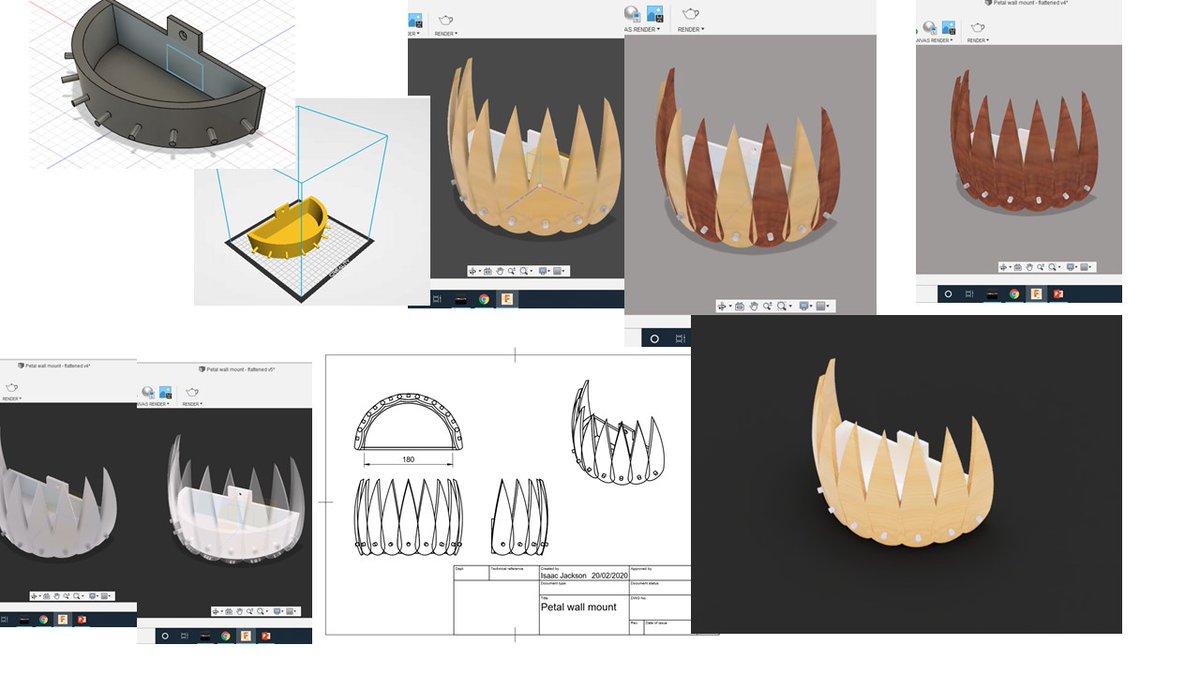Open Task View in the v5 window taskbar

coord(184,636)
